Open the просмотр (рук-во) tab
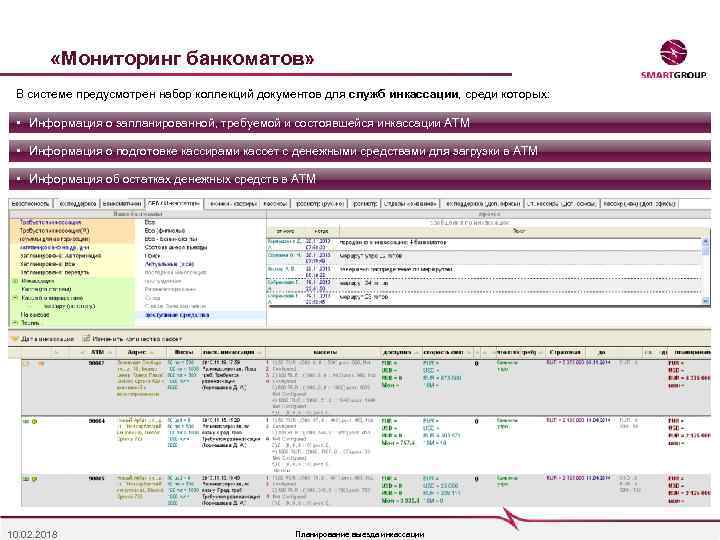Image resolution: width=720 pixels, height=540 pixels. [320, 203]
